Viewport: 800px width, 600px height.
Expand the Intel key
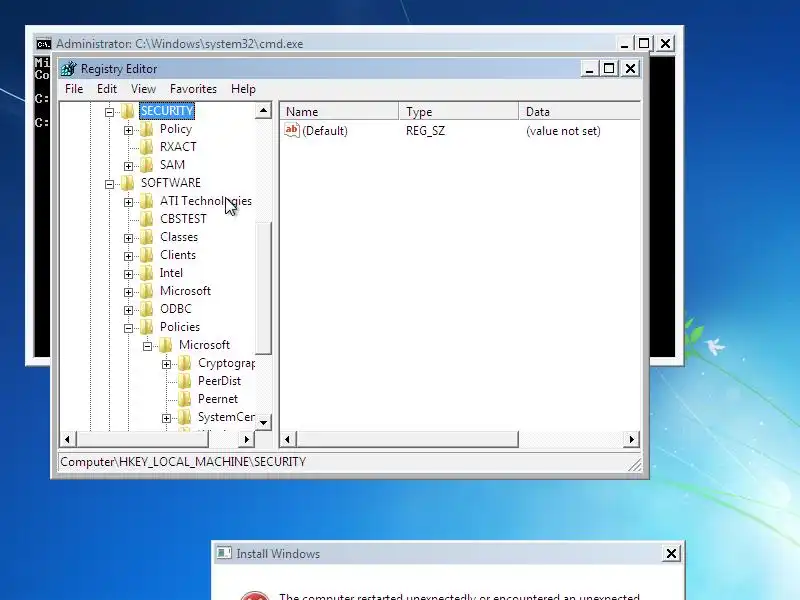[128, 274]
